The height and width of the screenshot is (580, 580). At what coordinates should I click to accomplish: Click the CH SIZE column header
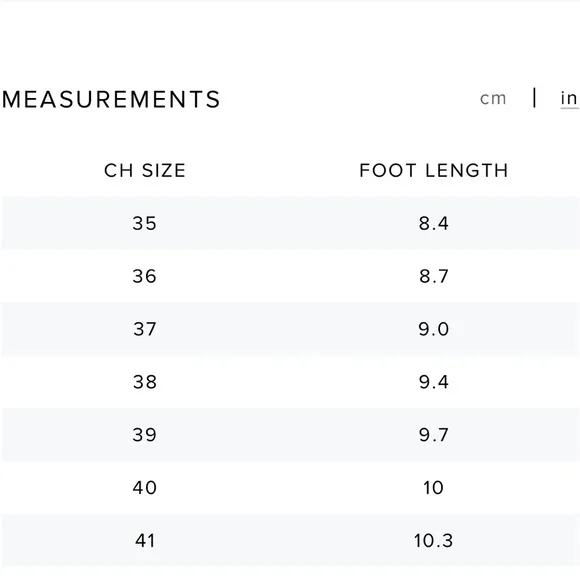click(x=145, y=171)
